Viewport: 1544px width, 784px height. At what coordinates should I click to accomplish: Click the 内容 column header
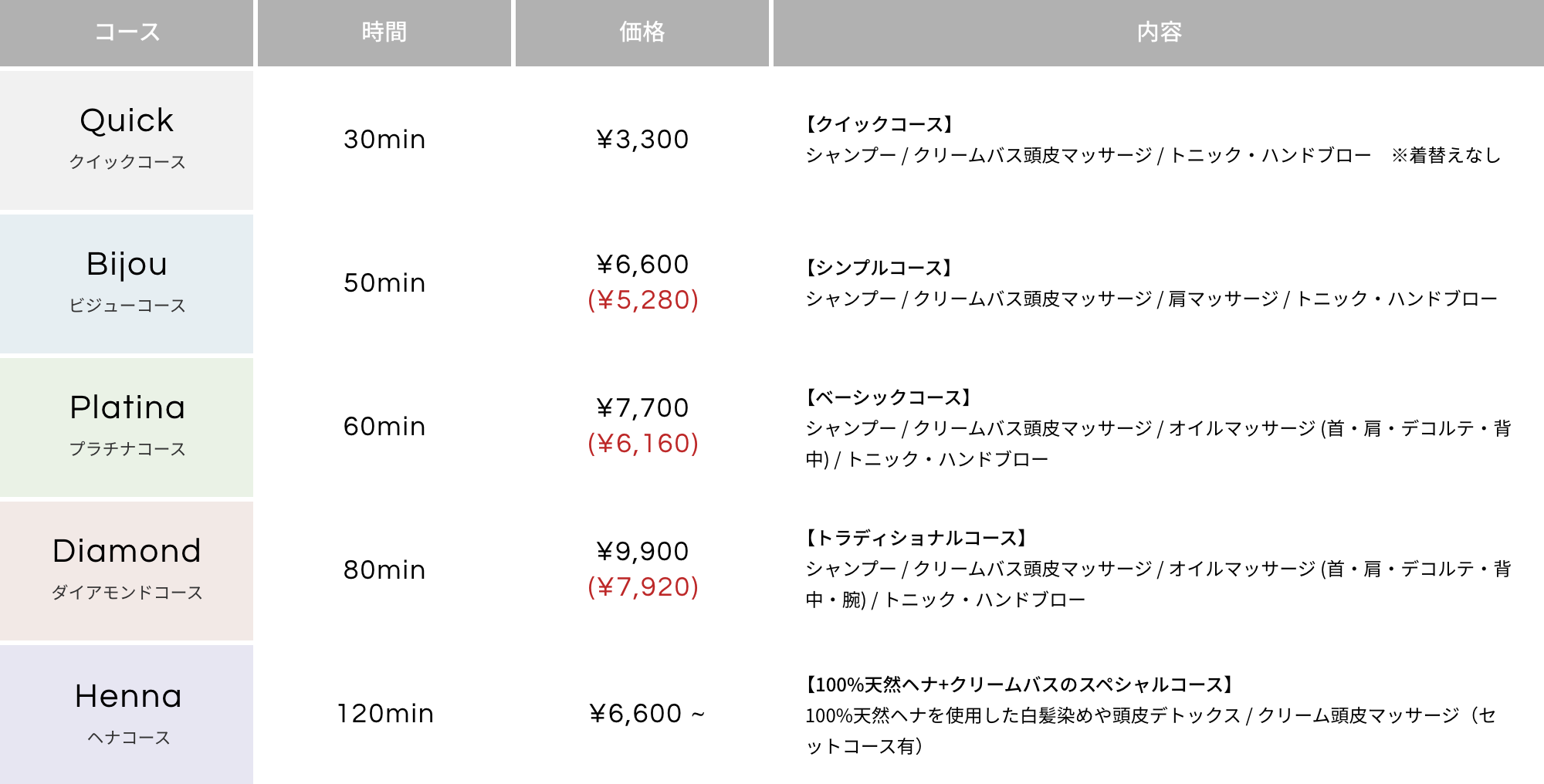point(1159,32)
